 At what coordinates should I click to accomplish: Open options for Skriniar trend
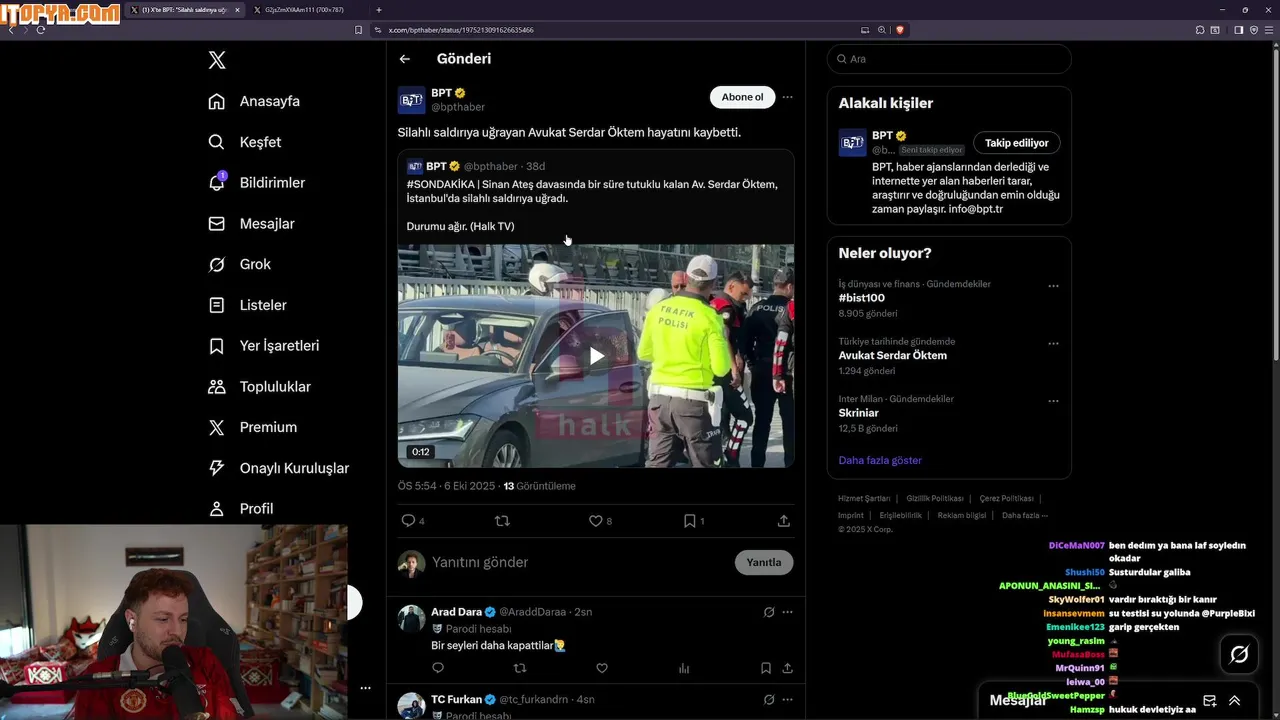[x=1053, y=401]
